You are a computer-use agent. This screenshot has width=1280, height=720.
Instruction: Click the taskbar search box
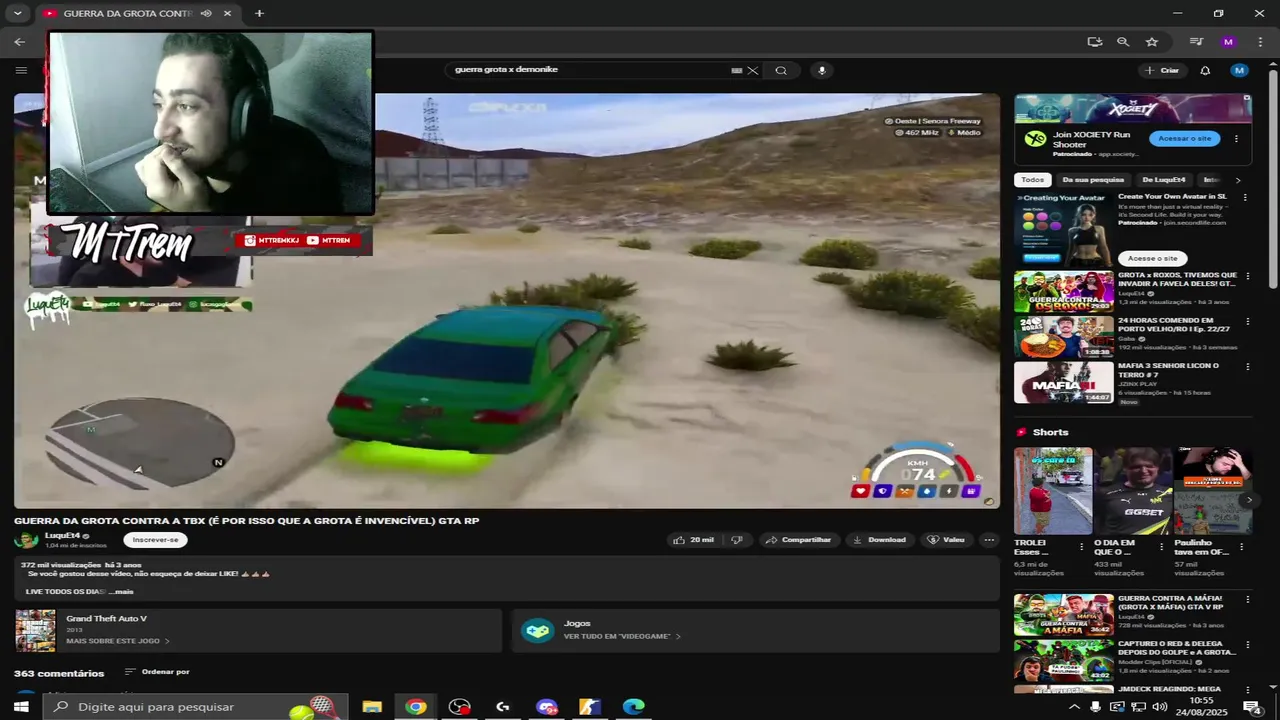(x=195, y=707)
